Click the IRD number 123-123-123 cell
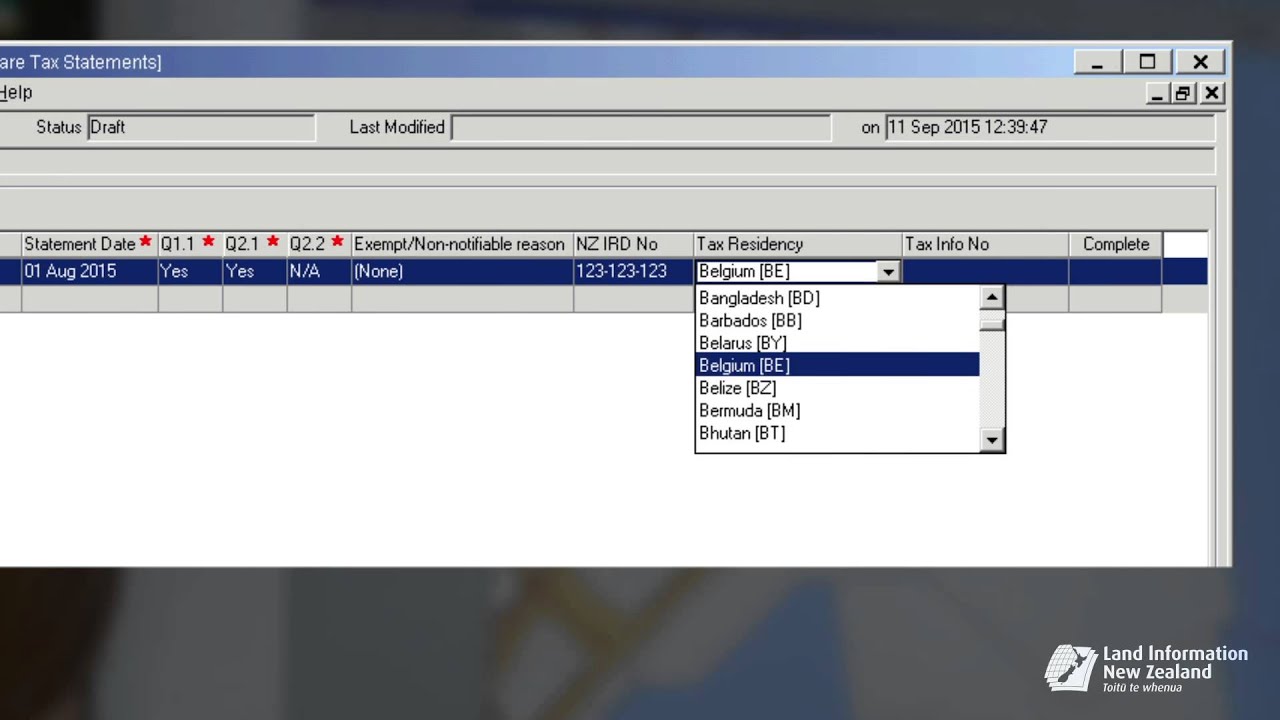This screenshot has width=1280, height=720. 633,271
